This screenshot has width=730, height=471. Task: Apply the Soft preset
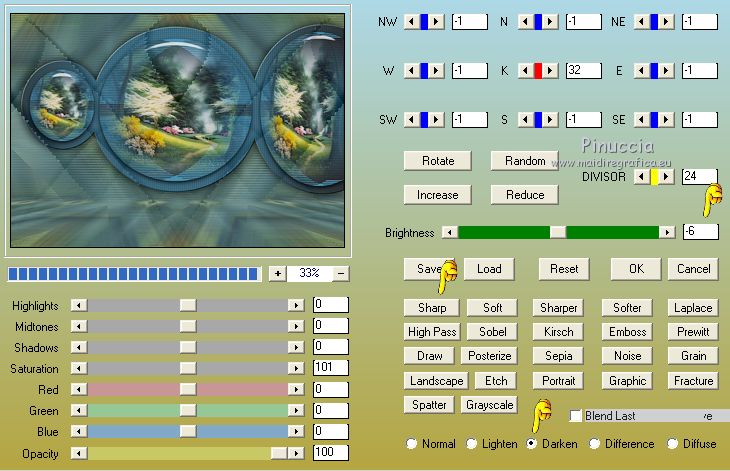click(x=492, y=308)
